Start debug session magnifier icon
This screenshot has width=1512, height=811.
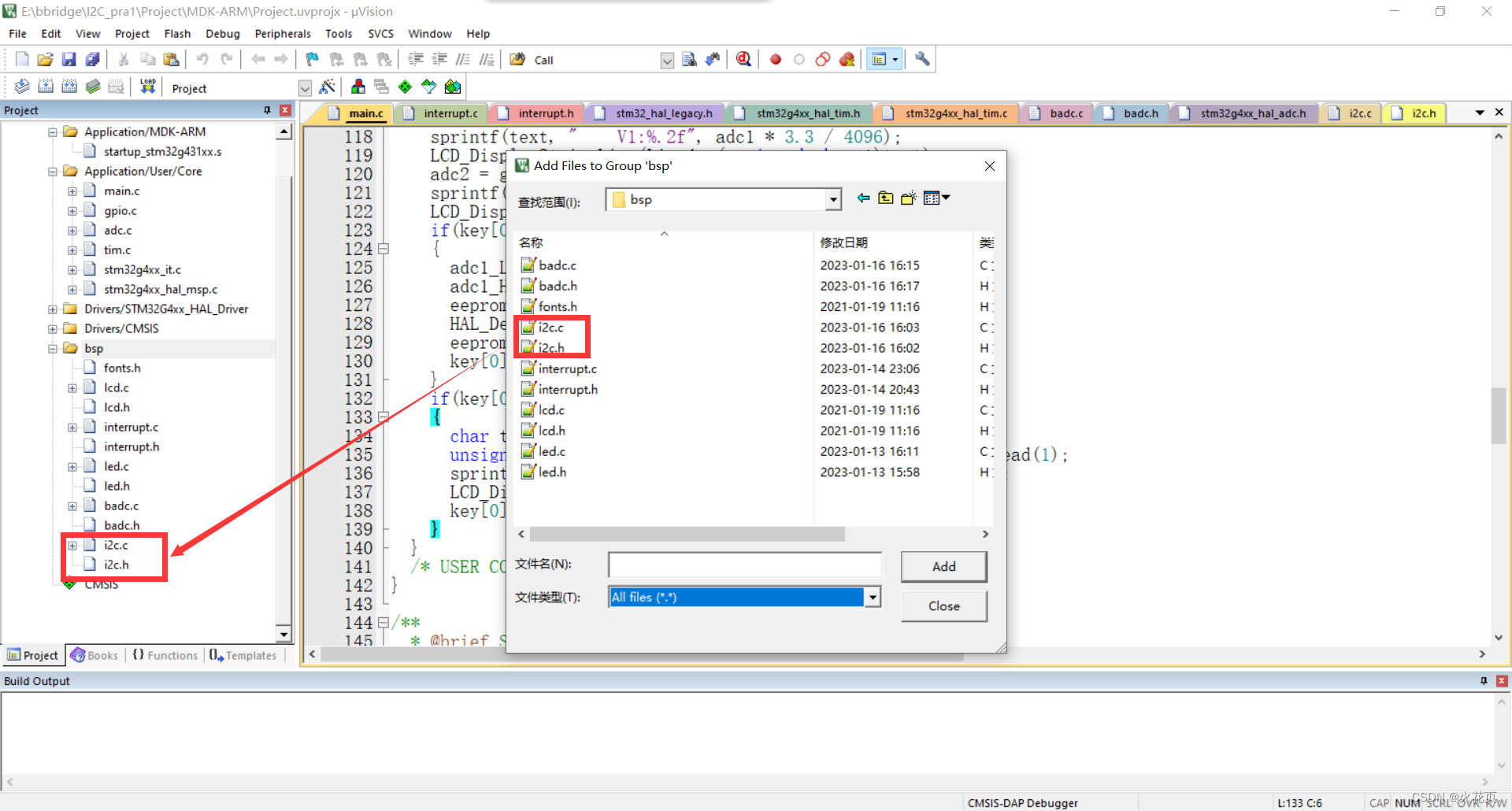[x=743, y=59]
